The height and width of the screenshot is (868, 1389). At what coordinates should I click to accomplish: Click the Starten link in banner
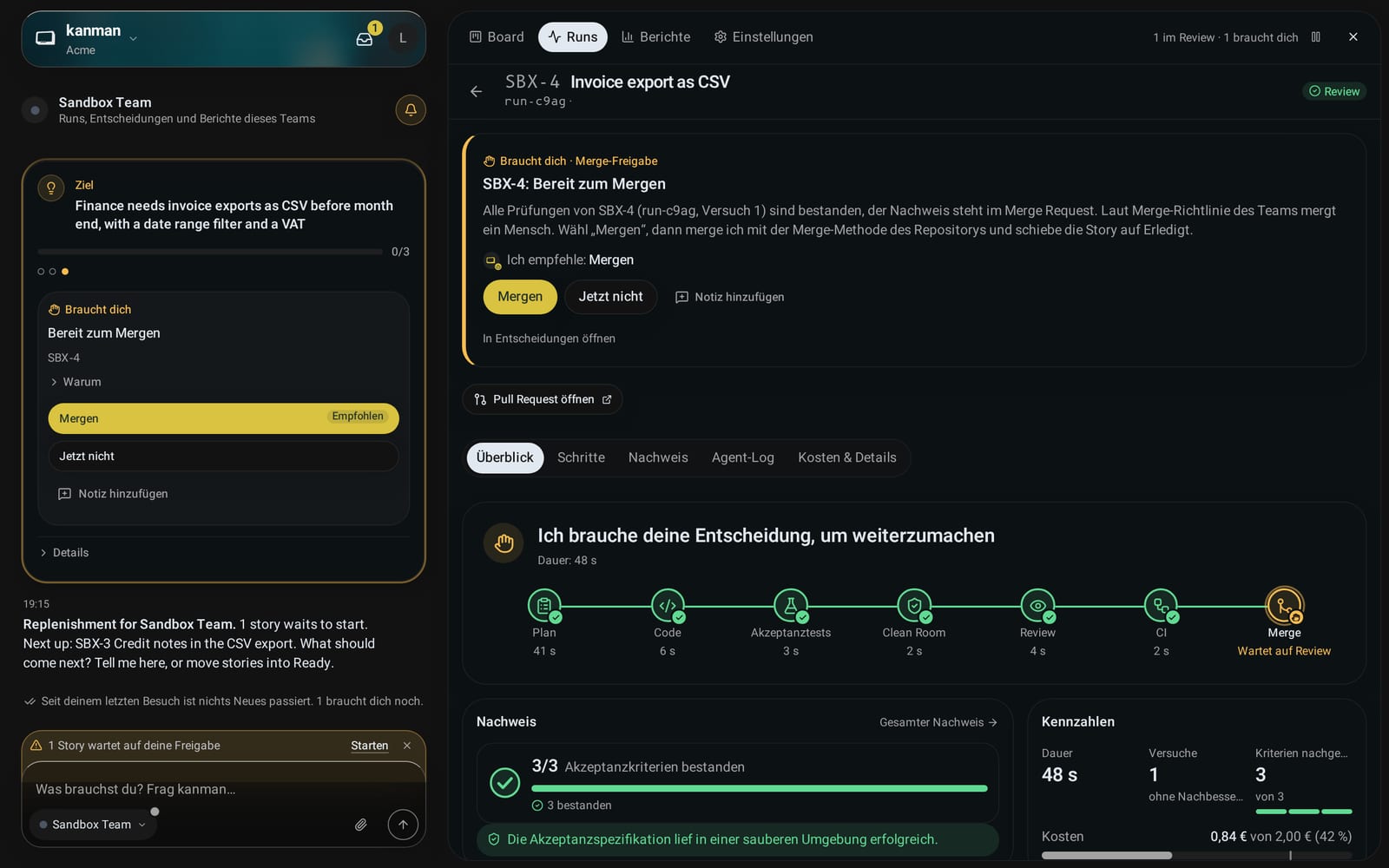coord(370,746)
